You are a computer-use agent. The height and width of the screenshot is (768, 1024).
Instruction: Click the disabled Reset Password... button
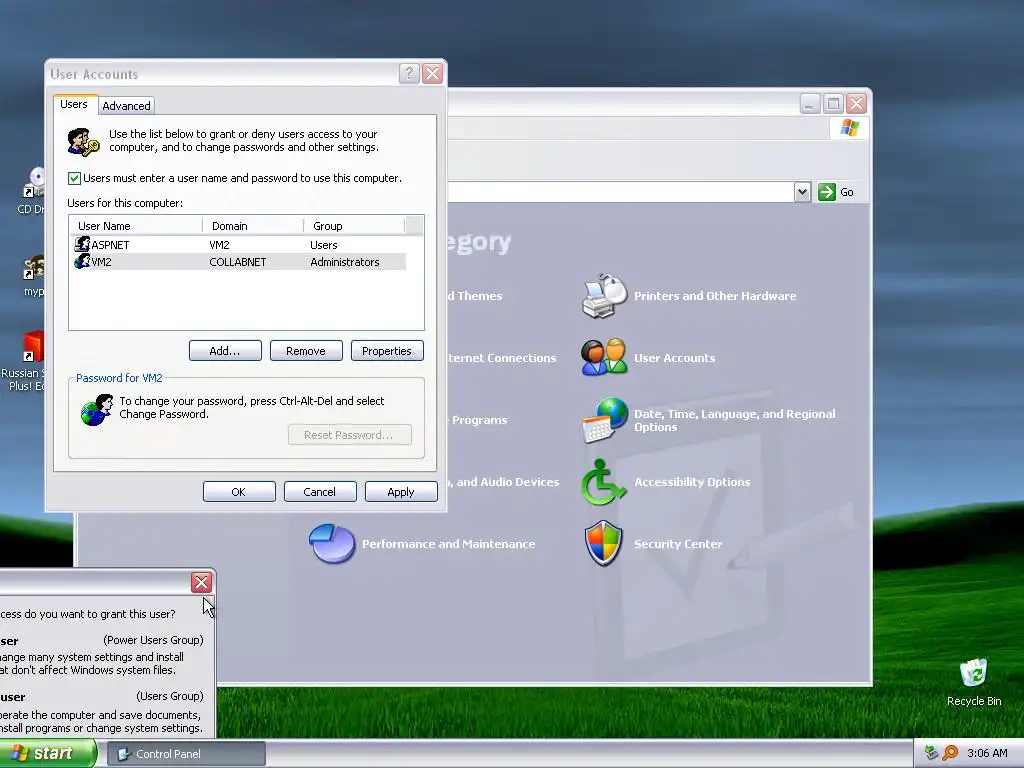click(350, 435)
